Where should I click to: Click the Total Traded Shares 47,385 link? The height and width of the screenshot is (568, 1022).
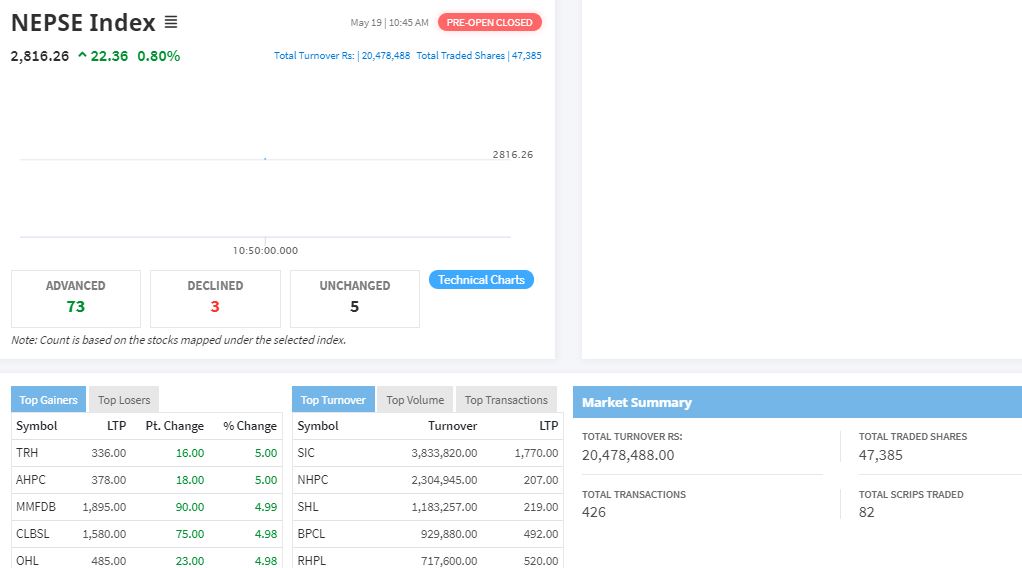[479, 55]
